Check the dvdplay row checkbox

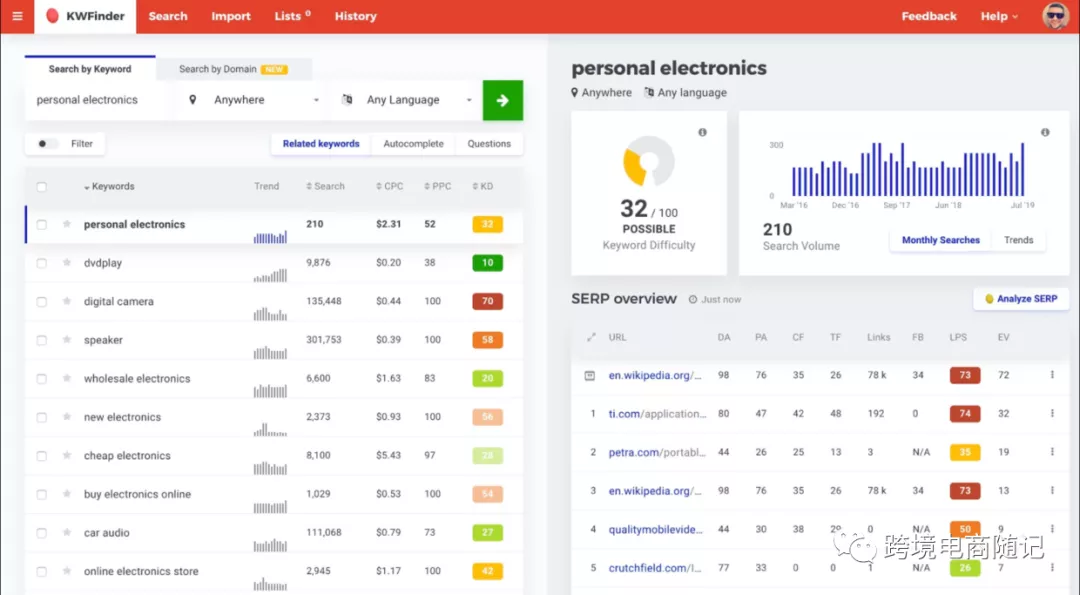pyautogui.click(x=42, y=263)
